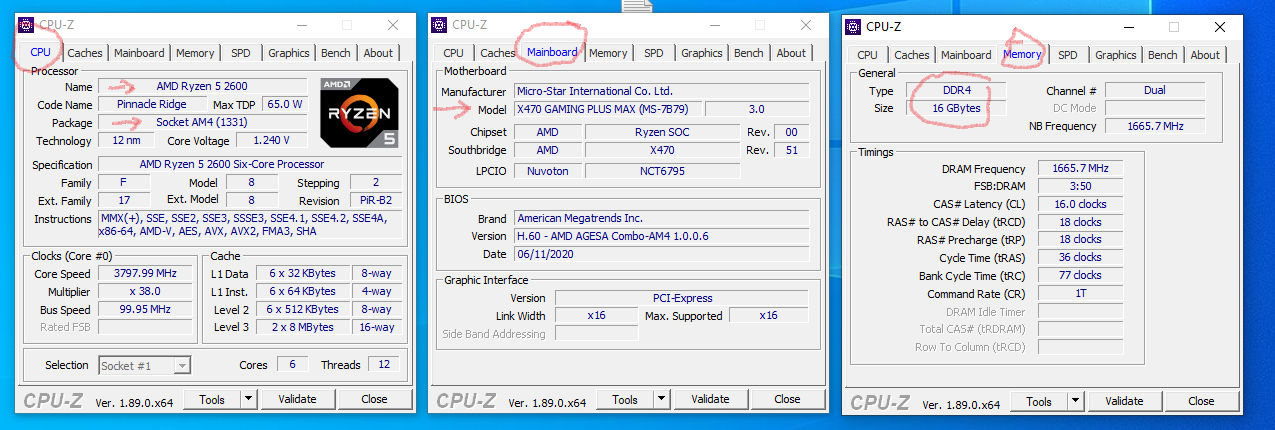Open Tools dropdown arrow in left window
This screenshot has width=1275, height=430.
[x=248, y=399]
